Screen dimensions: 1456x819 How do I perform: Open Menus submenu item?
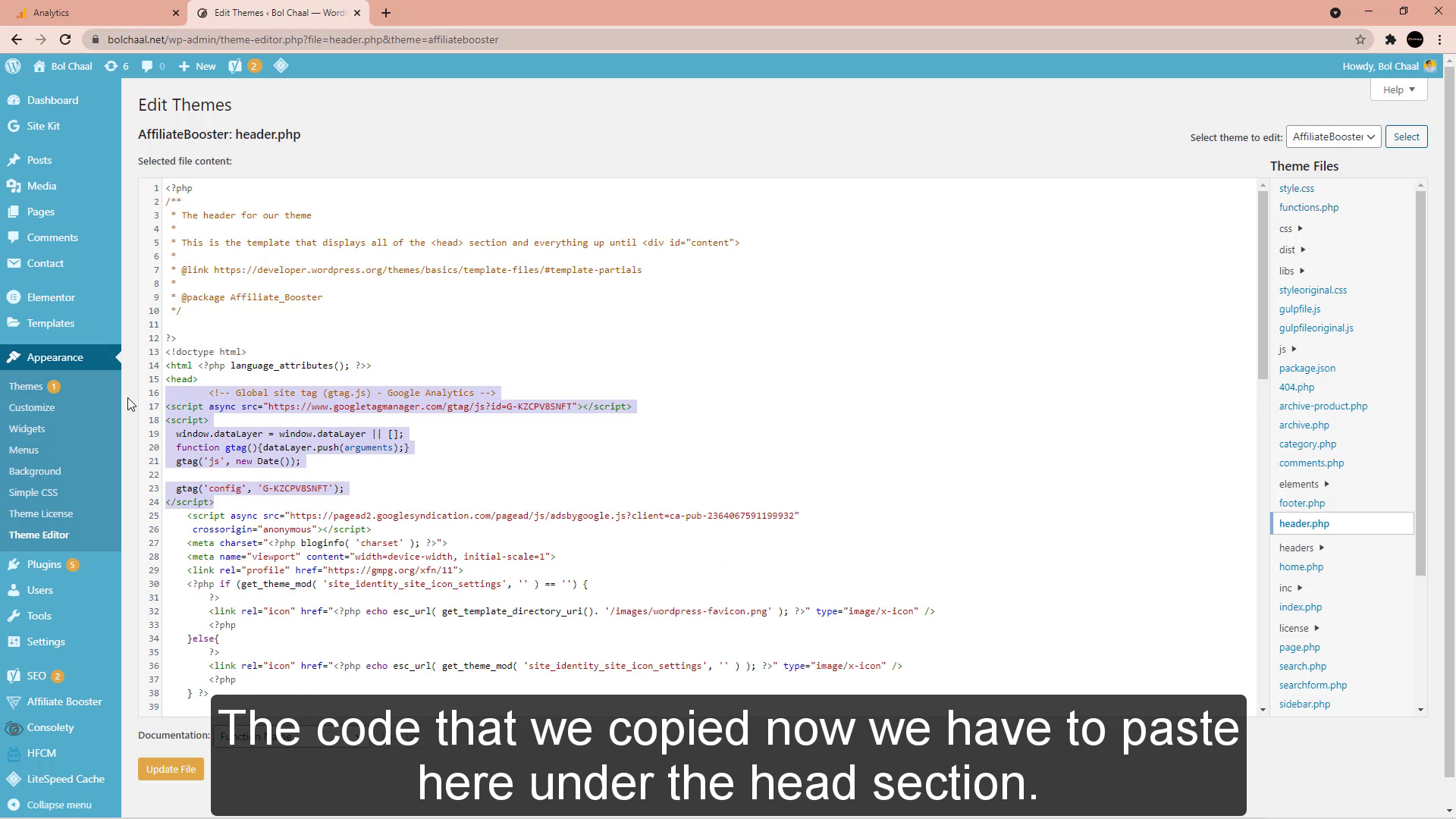[x=24, y=450]
